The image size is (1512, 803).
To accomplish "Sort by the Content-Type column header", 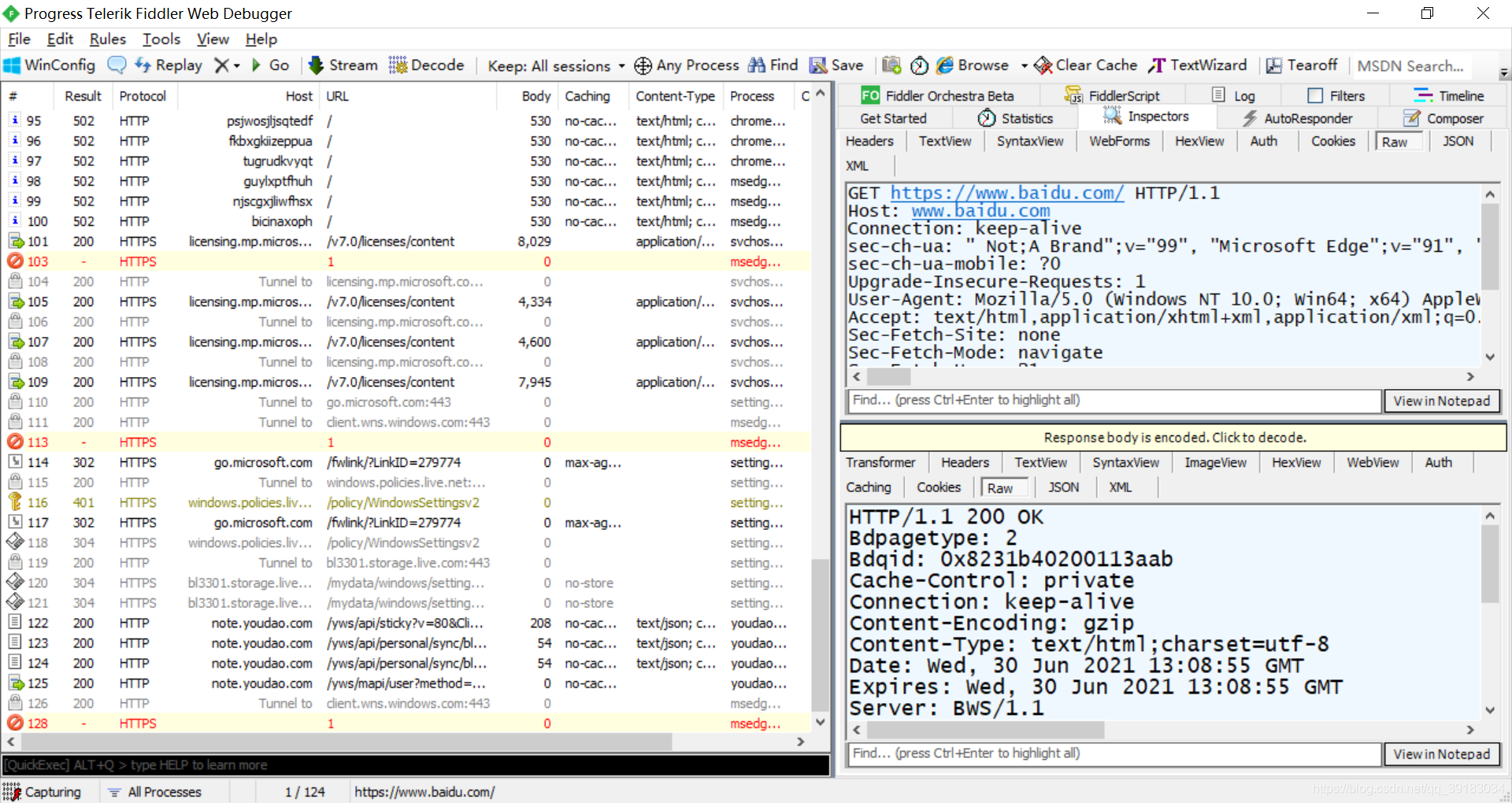I will [x=675, y=96].
